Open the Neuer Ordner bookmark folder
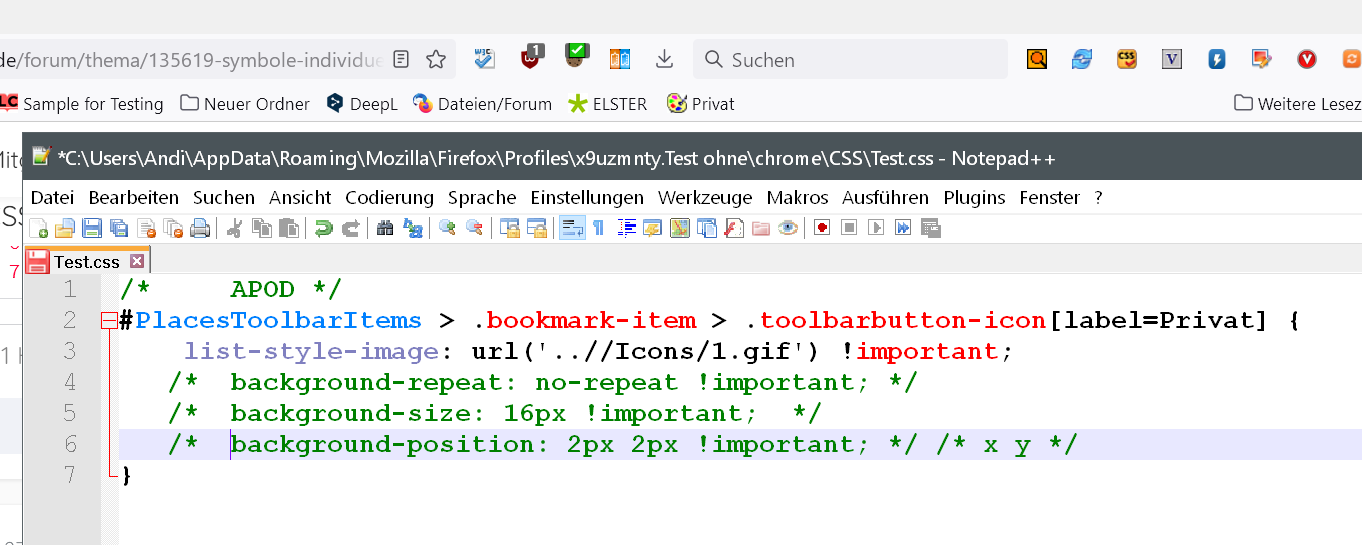This screenshot has height=545, width=1362. (245, 104)
